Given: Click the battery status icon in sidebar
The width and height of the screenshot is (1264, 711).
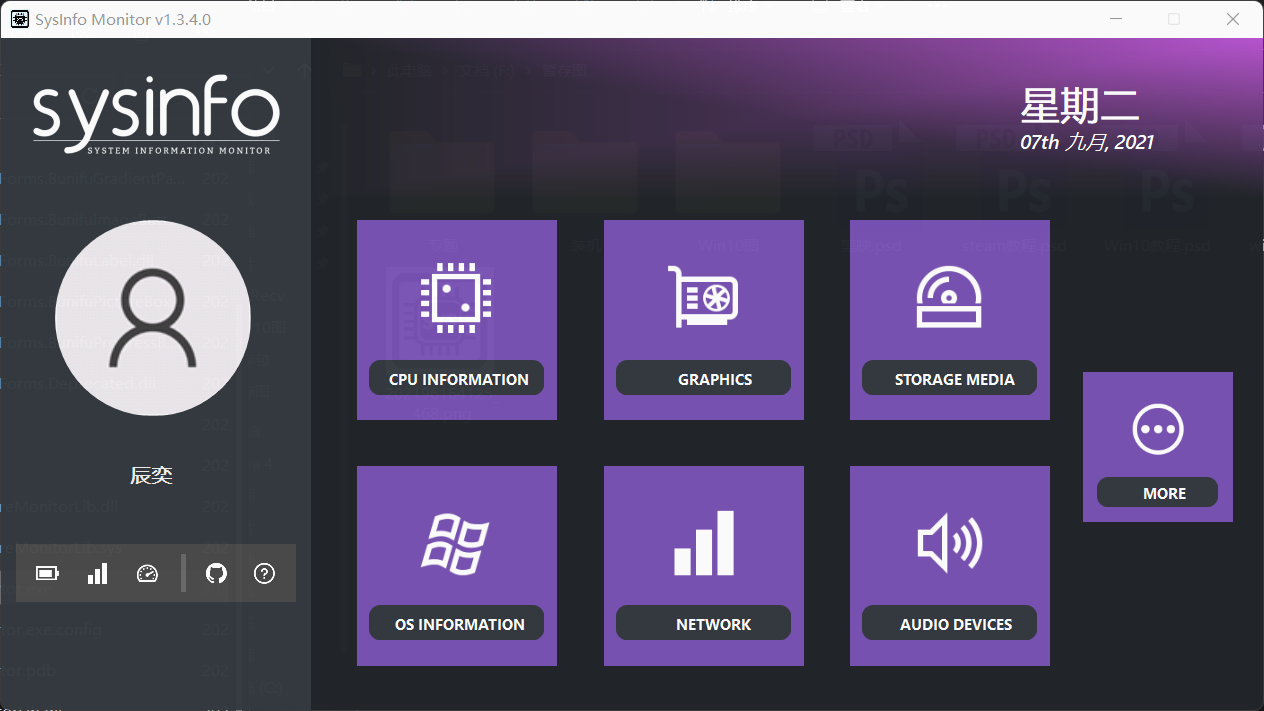Looking at the screenshot, I should (47, 573).
